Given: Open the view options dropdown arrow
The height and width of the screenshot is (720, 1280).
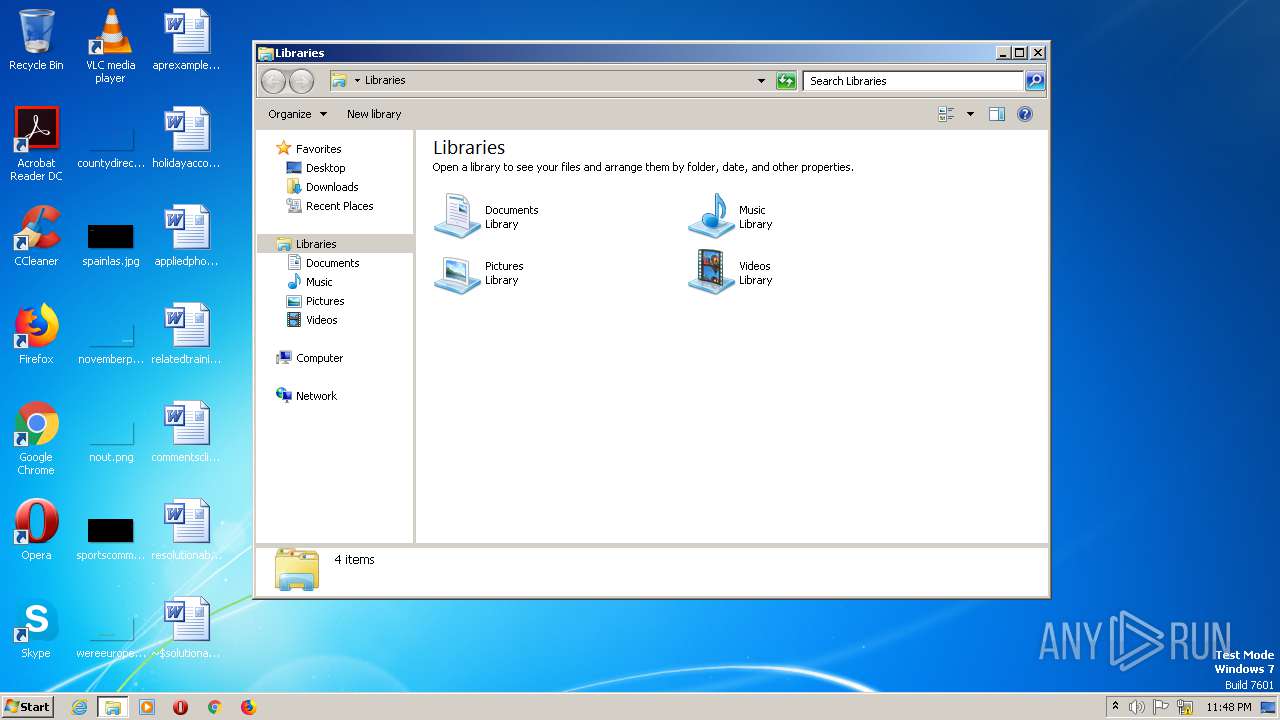Looking at the screenshot, I should [x=970, y=114].
